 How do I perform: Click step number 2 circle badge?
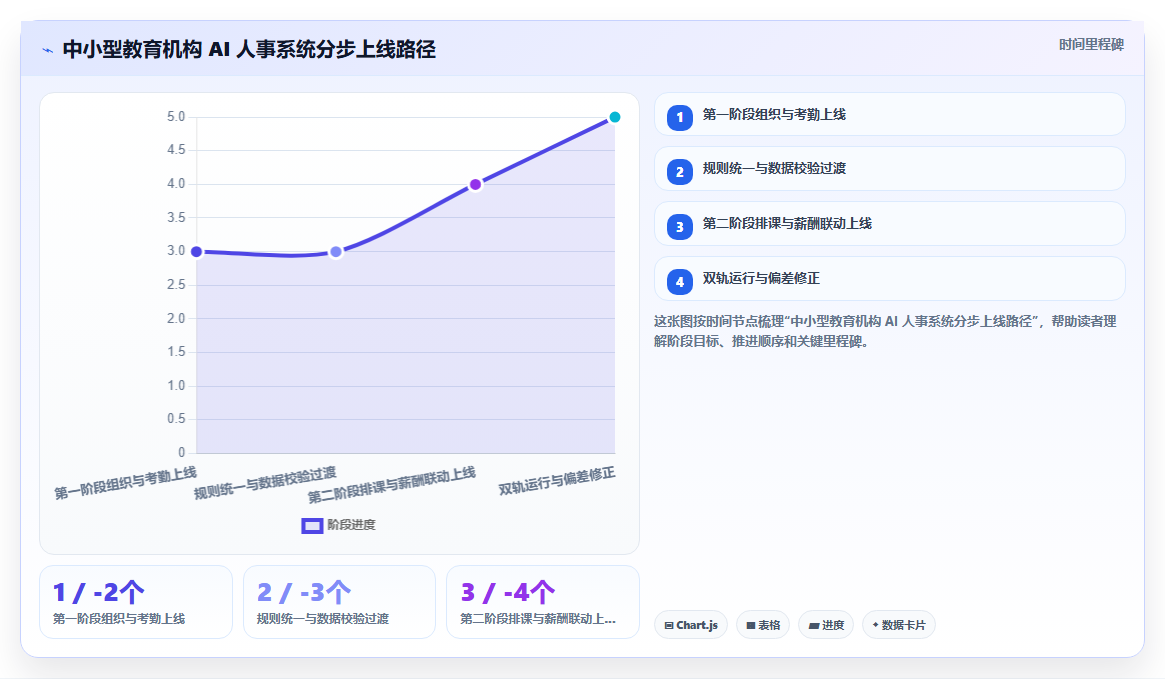coord(679,172)
